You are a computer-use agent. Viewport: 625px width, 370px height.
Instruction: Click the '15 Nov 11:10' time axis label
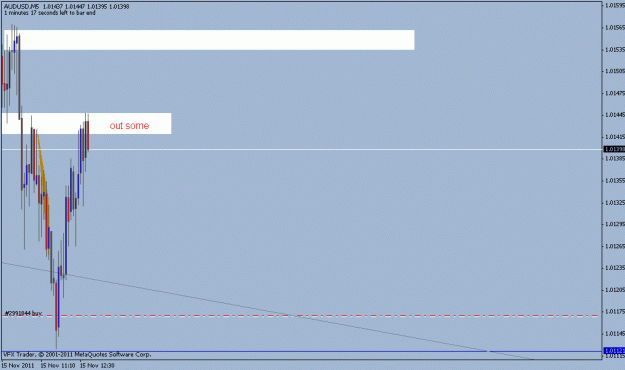(58, 365)
